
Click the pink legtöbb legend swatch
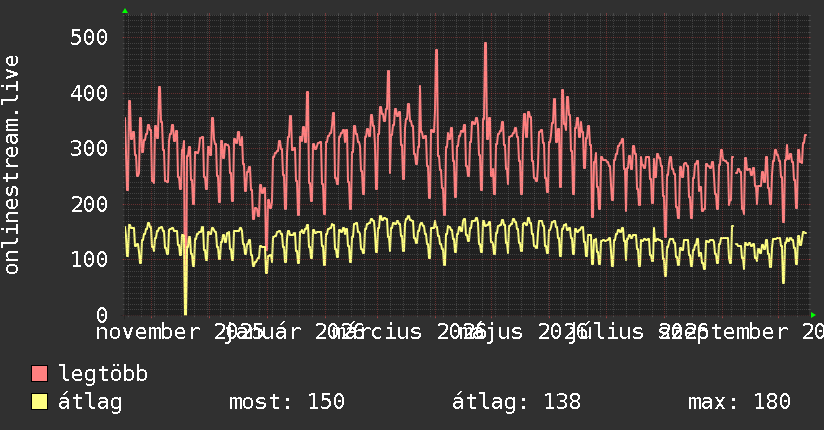click(39, 374)
